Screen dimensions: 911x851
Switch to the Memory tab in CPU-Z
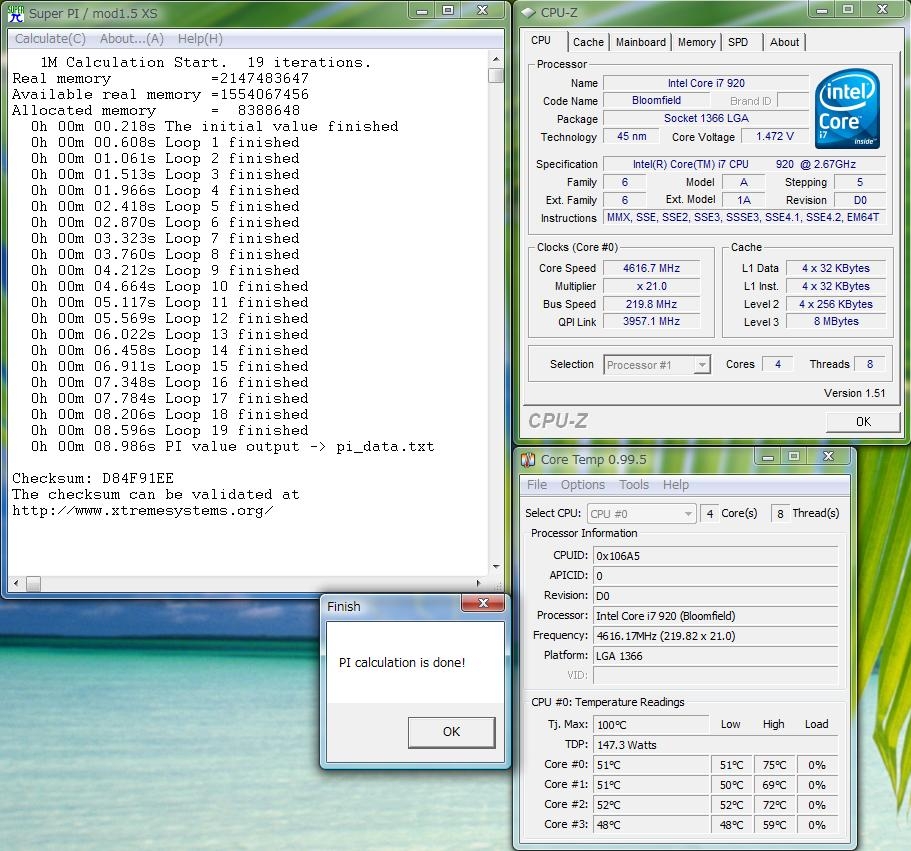point(696,42)
